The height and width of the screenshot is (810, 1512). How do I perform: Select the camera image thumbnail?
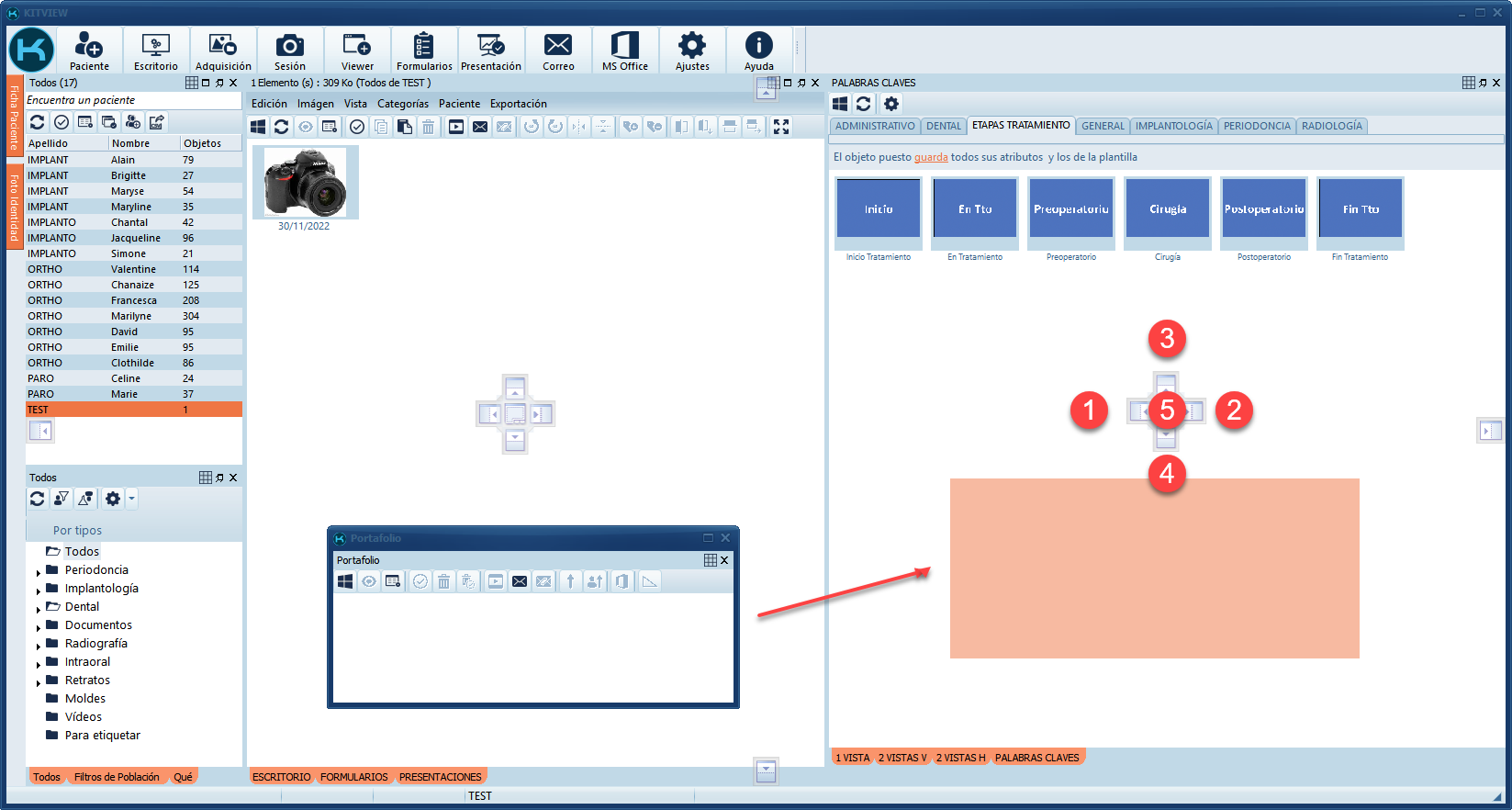306,182
